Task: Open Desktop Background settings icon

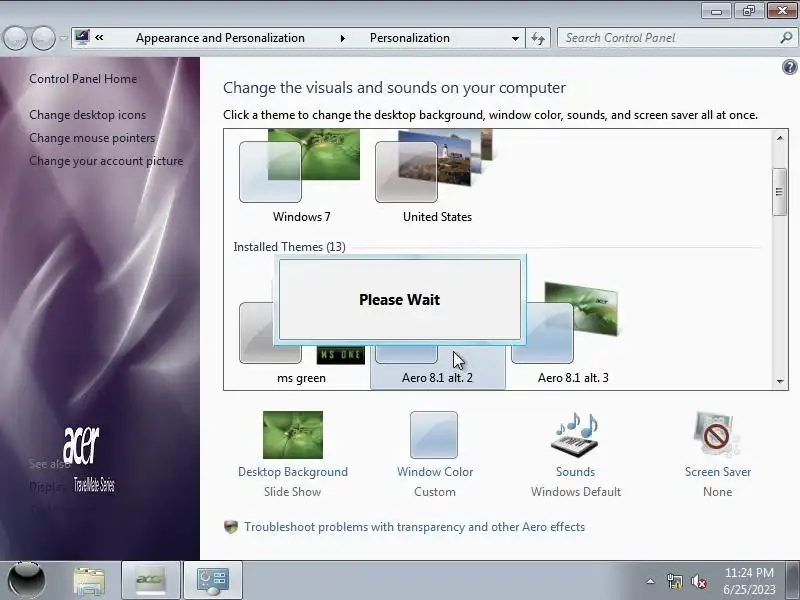Action: (293, 435)
